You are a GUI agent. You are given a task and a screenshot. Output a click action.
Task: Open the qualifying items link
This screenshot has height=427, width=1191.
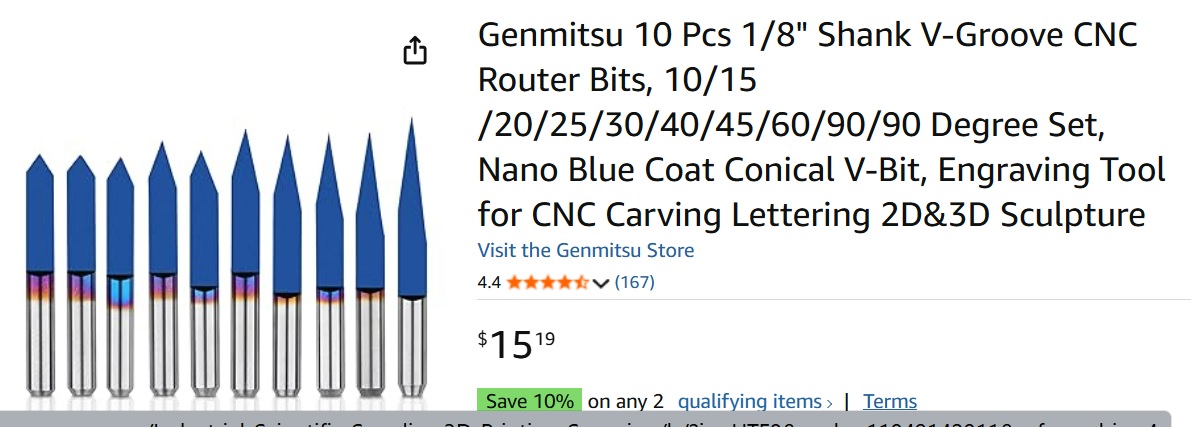pos(749,401)
